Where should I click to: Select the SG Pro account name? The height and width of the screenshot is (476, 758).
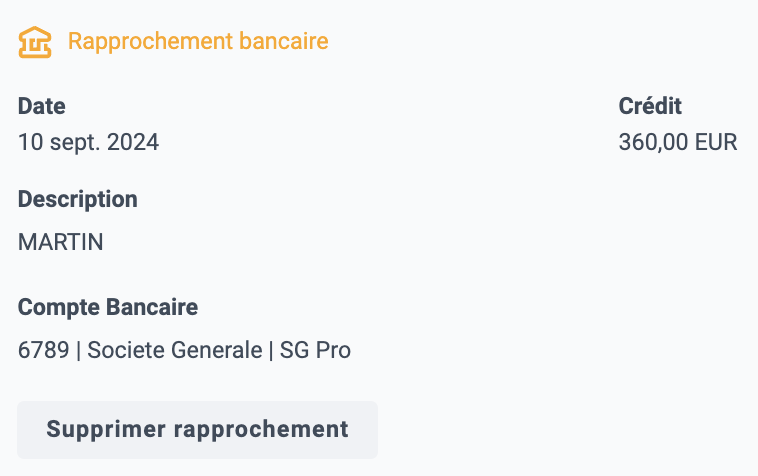pyautogui.click(x=315, y=350)
